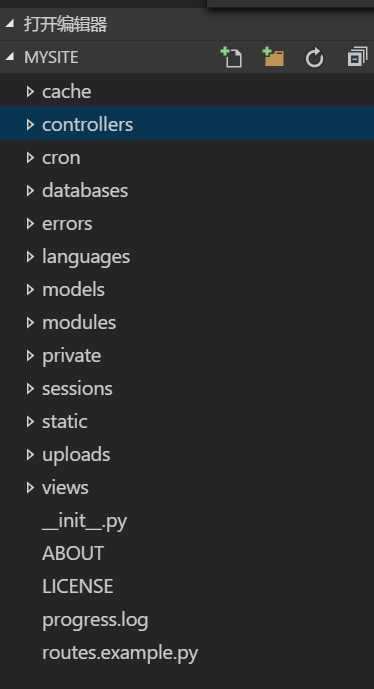Screen dimensions: 374x689
Task: Select the databases folder
Action: point(187,190)
